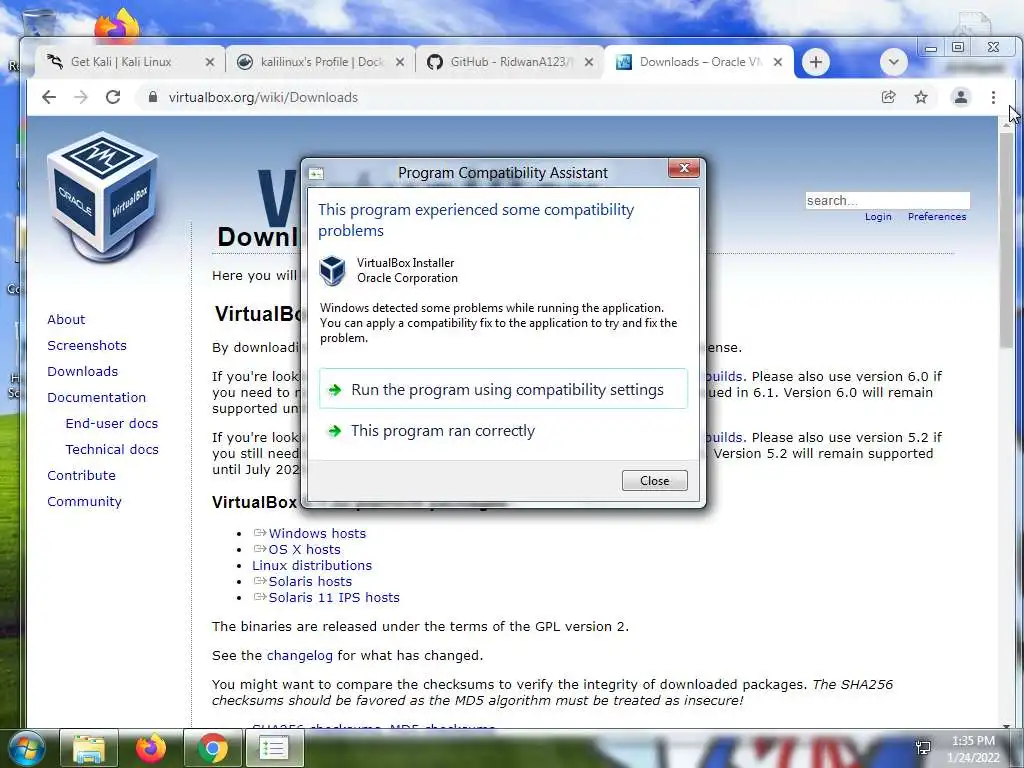Click the network icon in system tray

click(x=923, y=748)
